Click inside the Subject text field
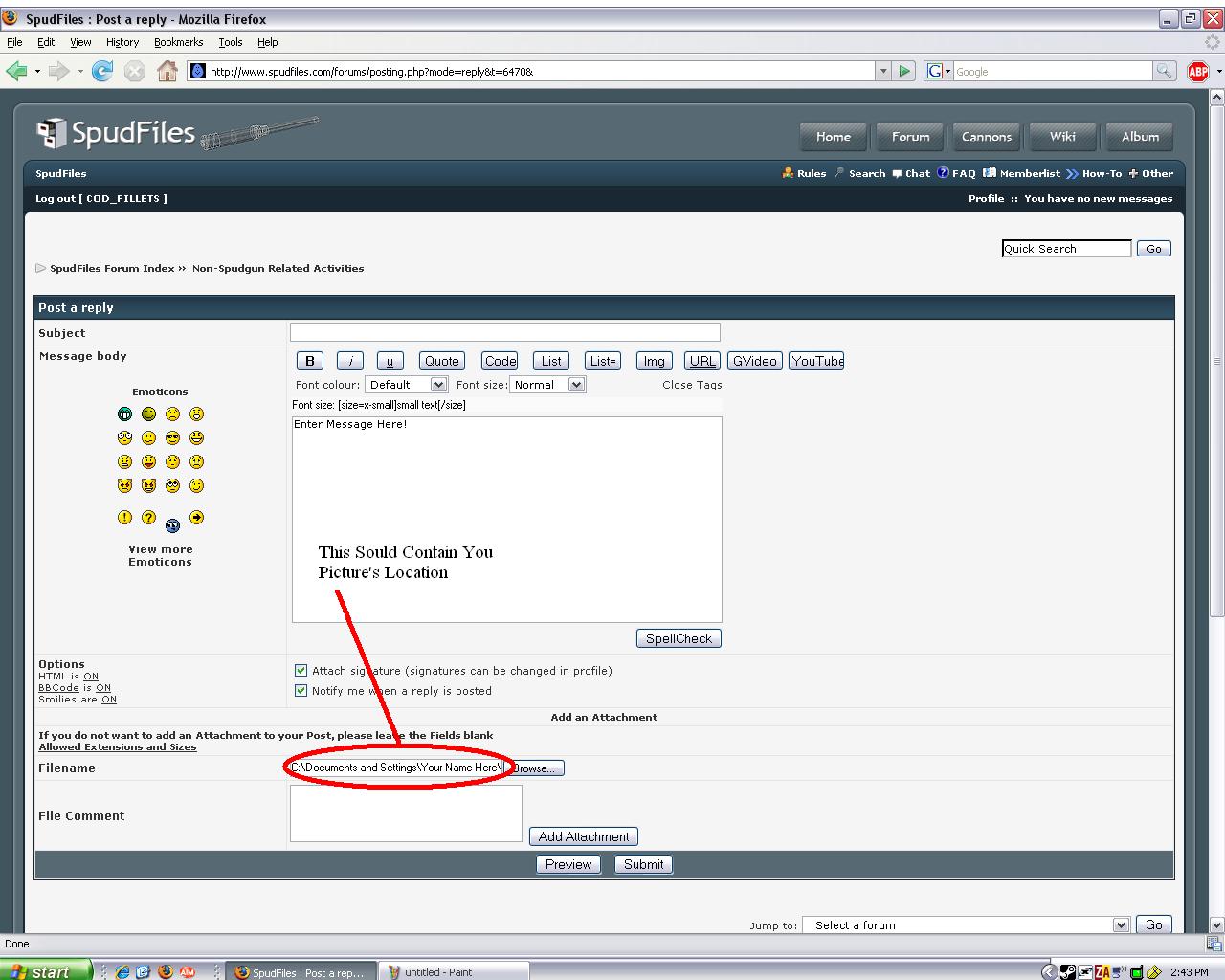Viewport: 1225px width, 980px height. tap(504, 333)
